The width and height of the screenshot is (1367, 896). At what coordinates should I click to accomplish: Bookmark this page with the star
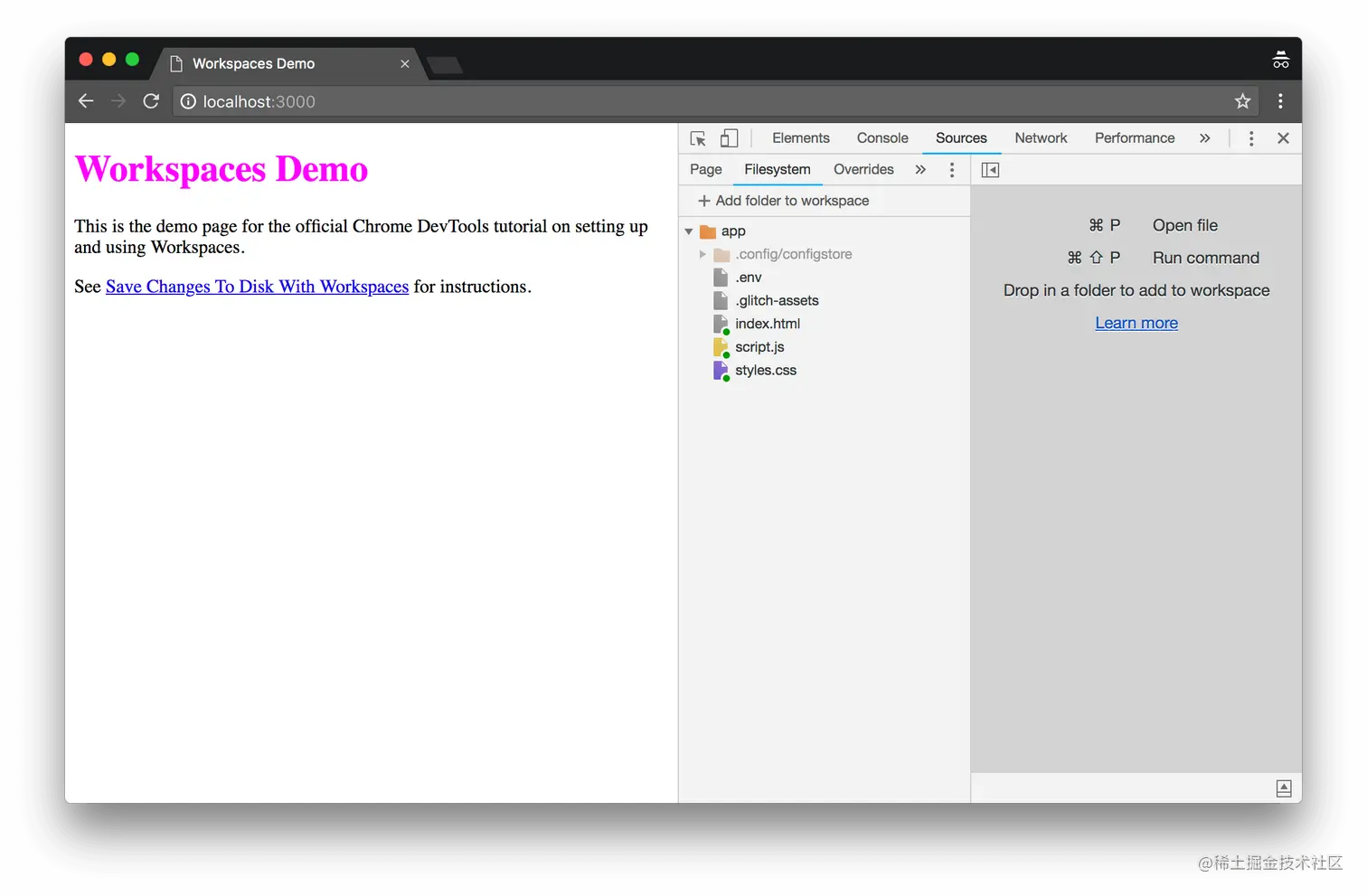coord(1242,101)
